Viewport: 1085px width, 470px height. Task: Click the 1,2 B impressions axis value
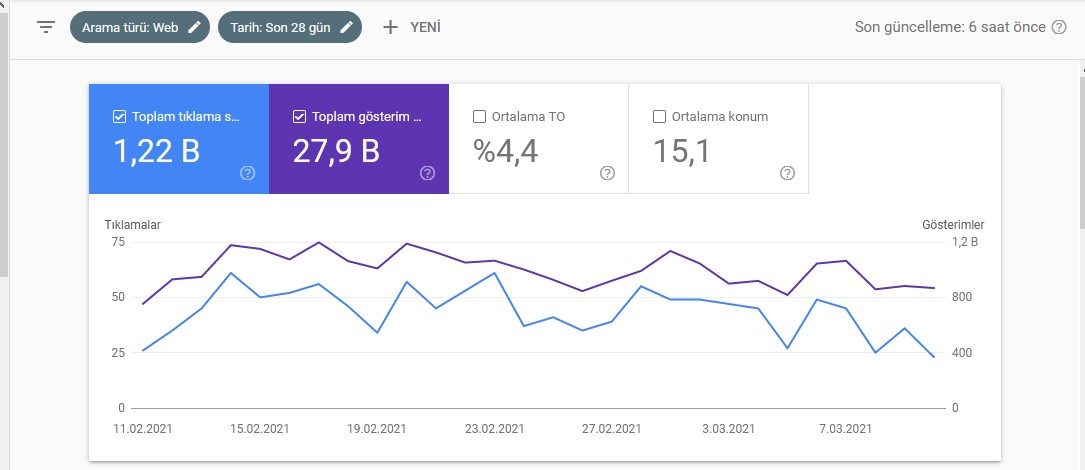965,242
